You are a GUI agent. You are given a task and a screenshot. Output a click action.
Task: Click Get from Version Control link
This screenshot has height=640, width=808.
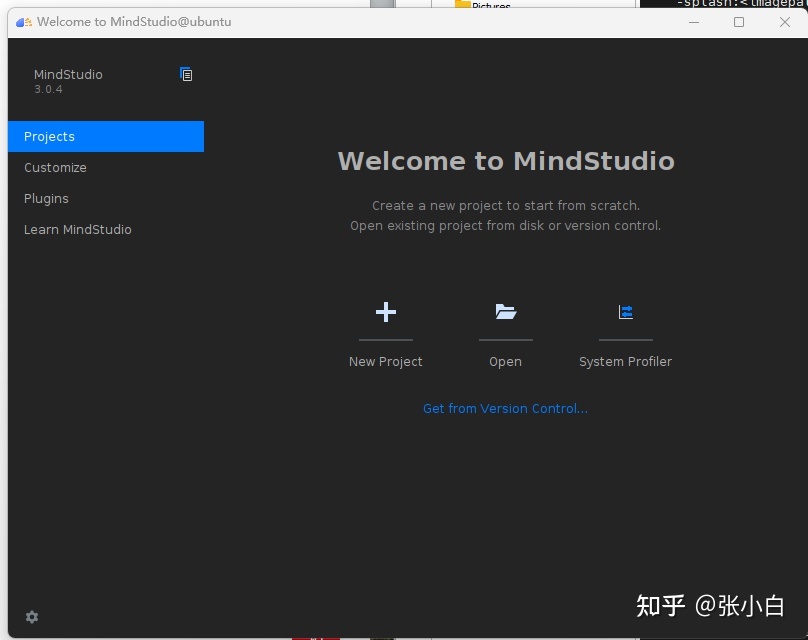[x=505, y=408]
